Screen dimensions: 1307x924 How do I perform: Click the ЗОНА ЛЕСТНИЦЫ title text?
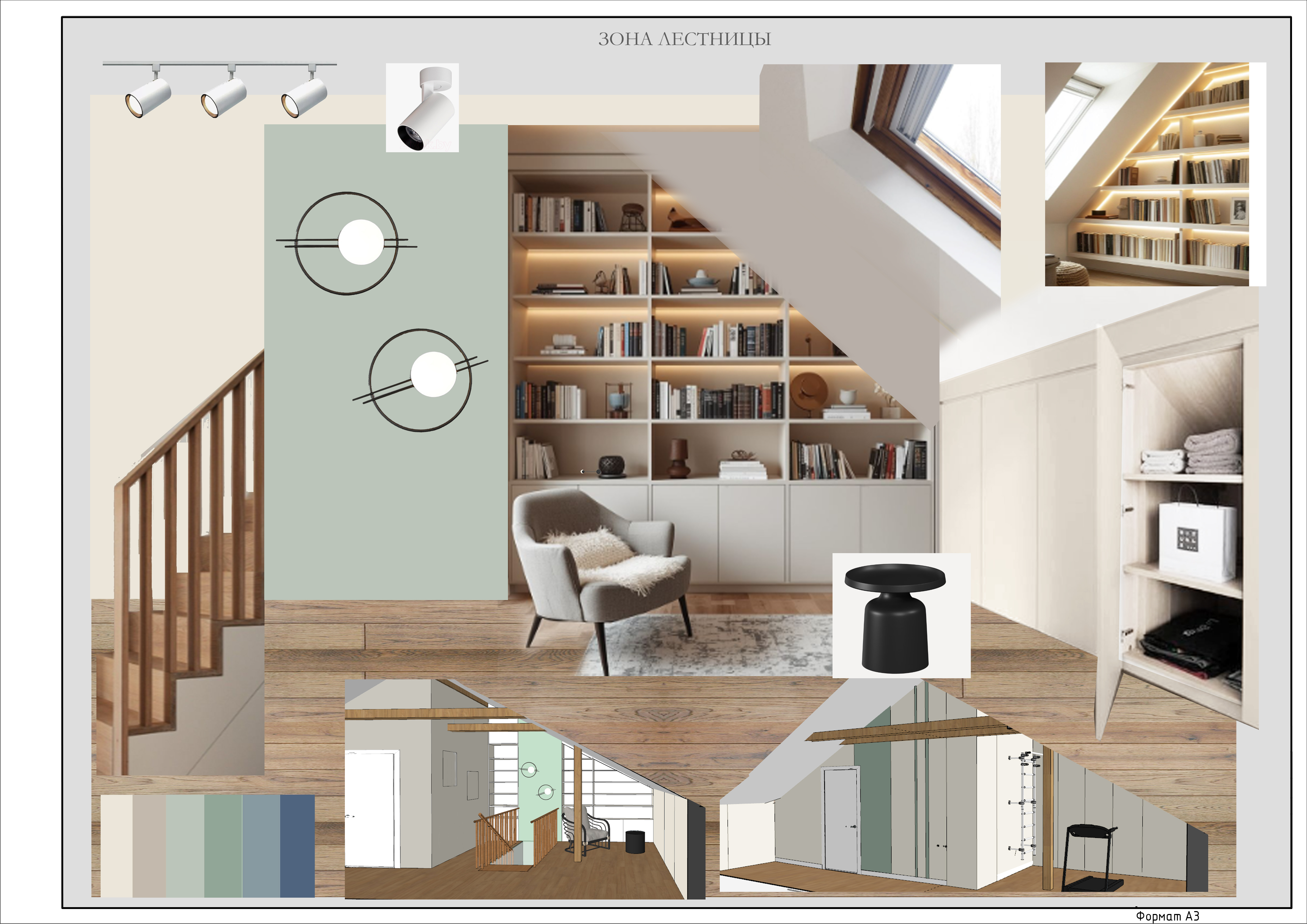click(685, 39)
